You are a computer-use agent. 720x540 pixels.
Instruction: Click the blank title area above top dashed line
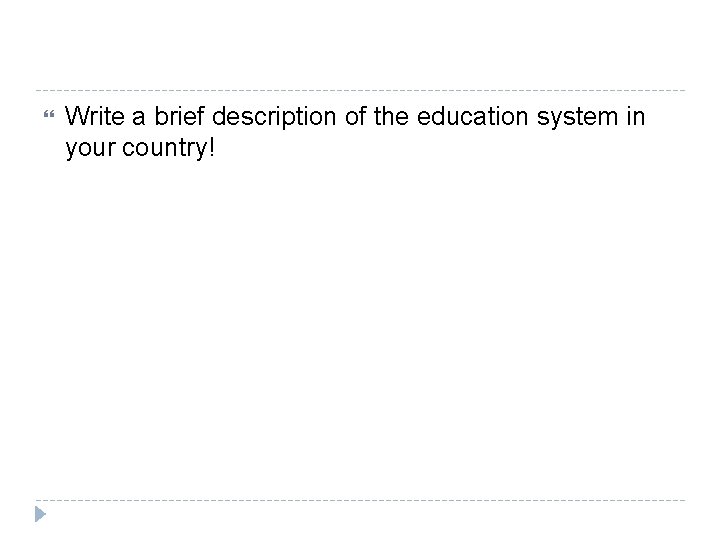(360, 46)
